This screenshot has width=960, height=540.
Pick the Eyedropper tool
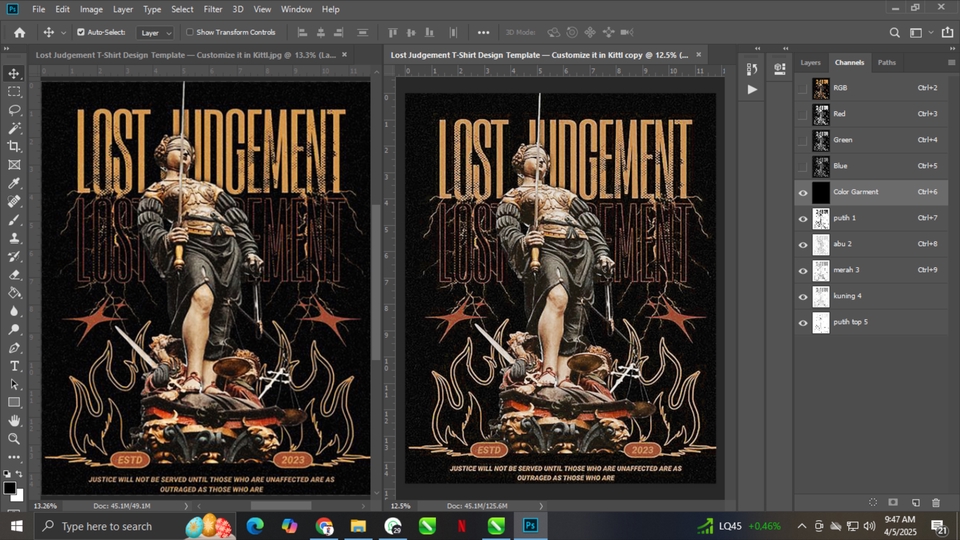point(14,183)
